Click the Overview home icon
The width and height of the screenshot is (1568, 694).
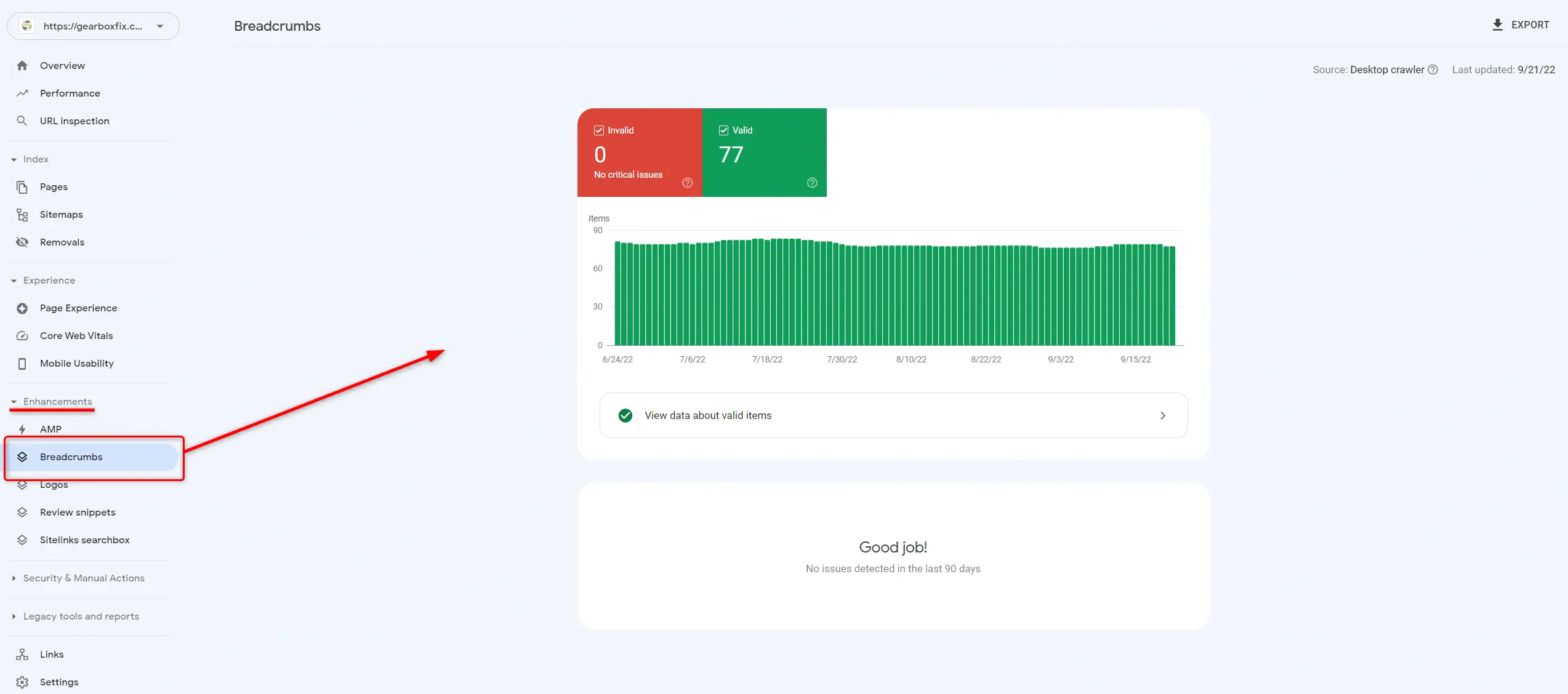22,65
